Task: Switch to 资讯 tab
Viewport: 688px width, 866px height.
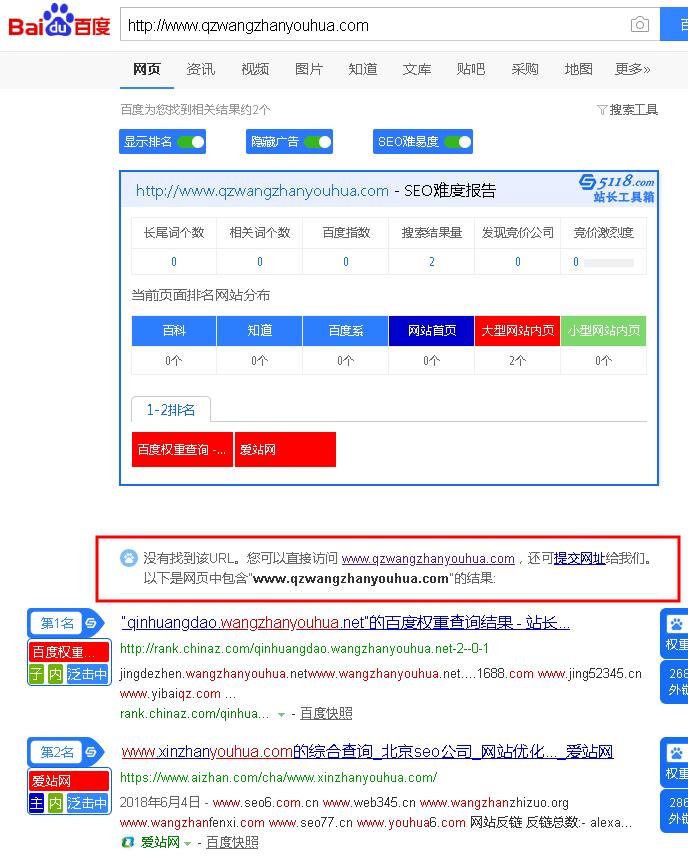Action: pyautogui.click(x=200, y=69)
